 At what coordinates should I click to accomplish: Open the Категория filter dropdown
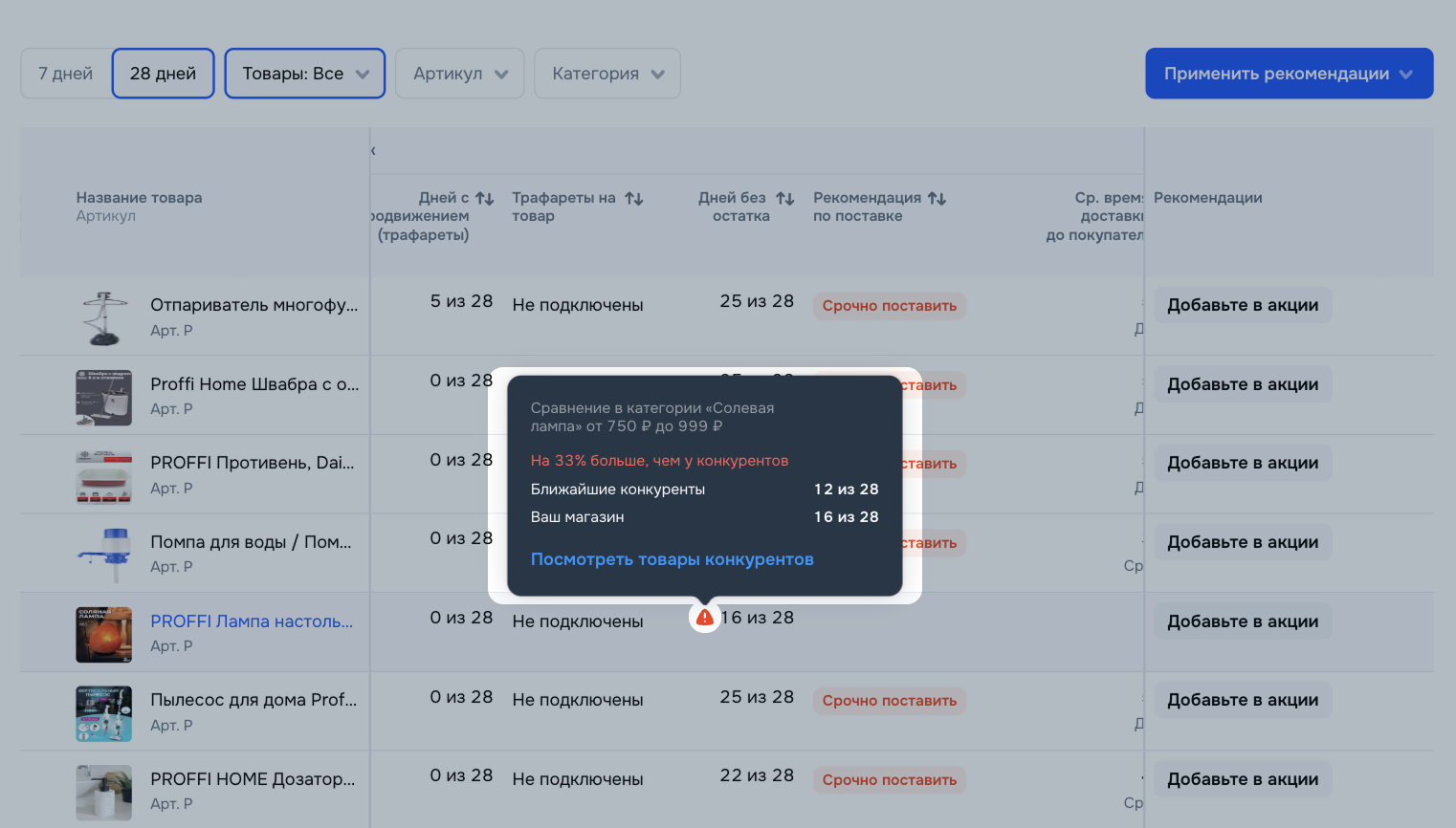click(x=607, y=74)
